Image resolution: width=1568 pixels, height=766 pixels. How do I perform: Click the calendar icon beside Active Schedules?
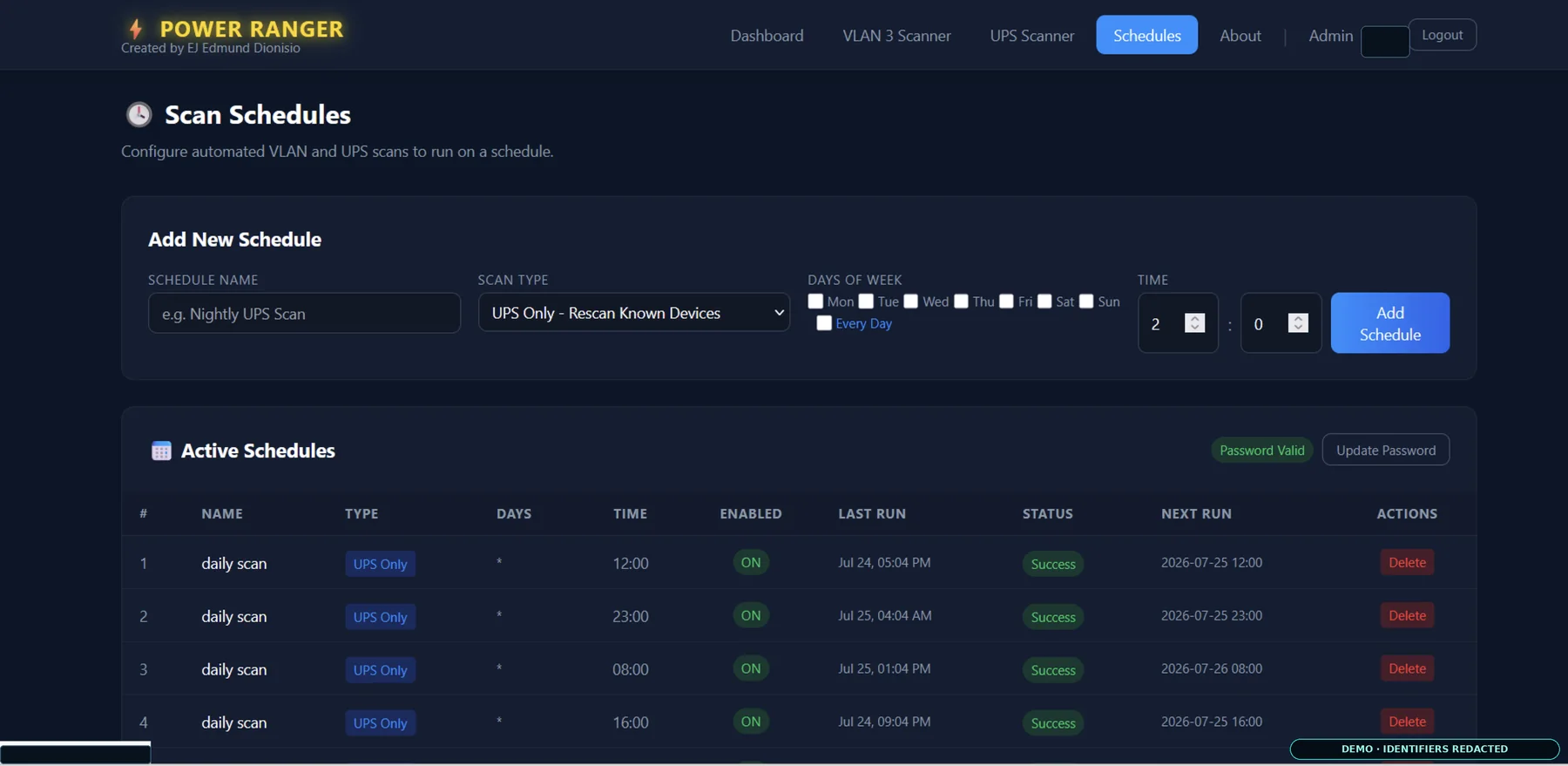161,451
